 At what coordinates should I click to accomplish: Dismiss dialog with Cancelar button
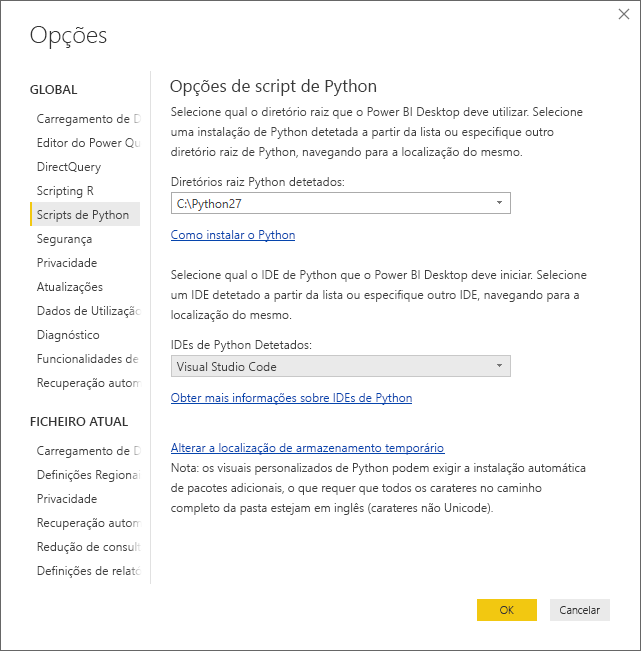580,610
